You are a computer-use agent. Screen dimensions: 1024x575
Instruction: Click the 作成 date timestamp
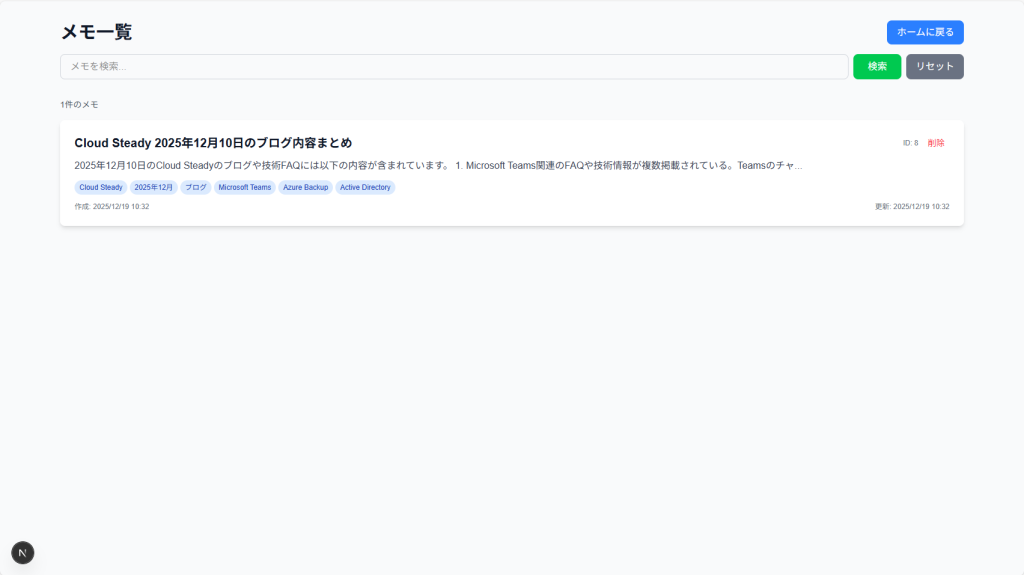(x=112, y=206)
